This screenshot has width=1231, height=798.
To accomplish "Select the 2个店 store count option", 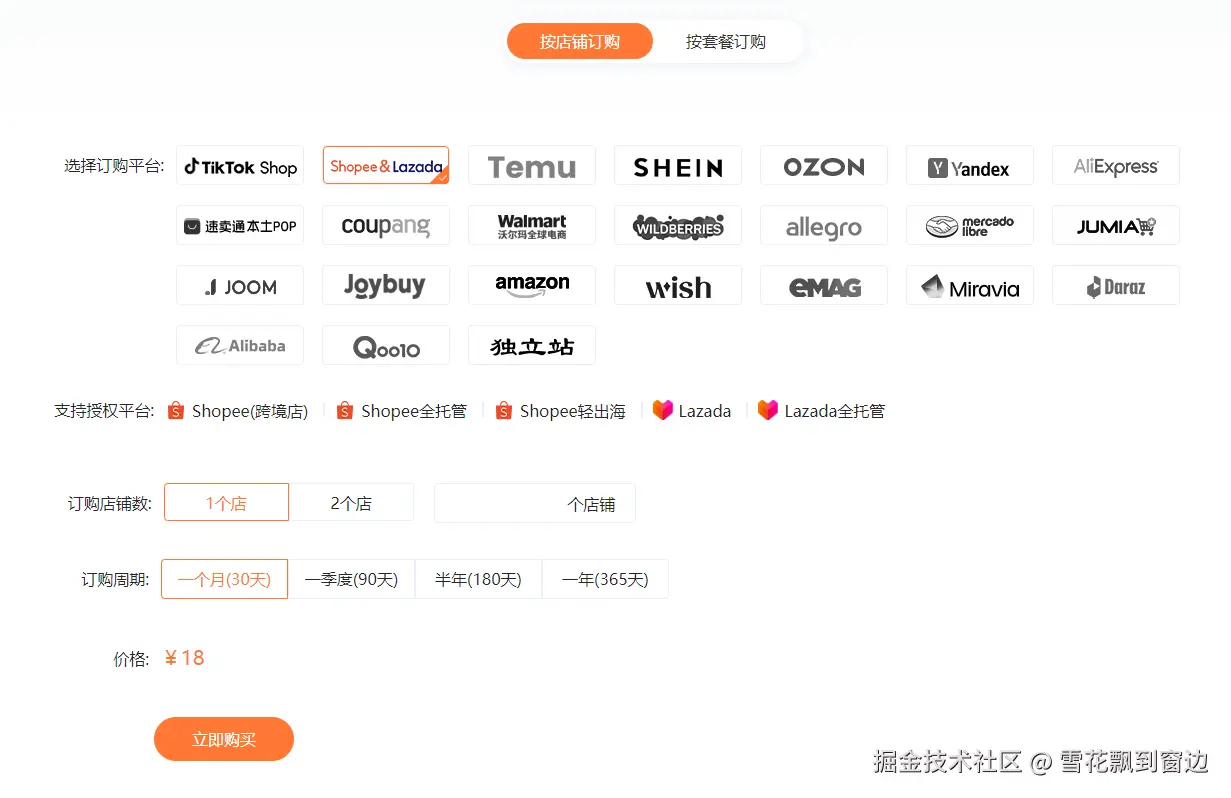I will click(351, 503).
